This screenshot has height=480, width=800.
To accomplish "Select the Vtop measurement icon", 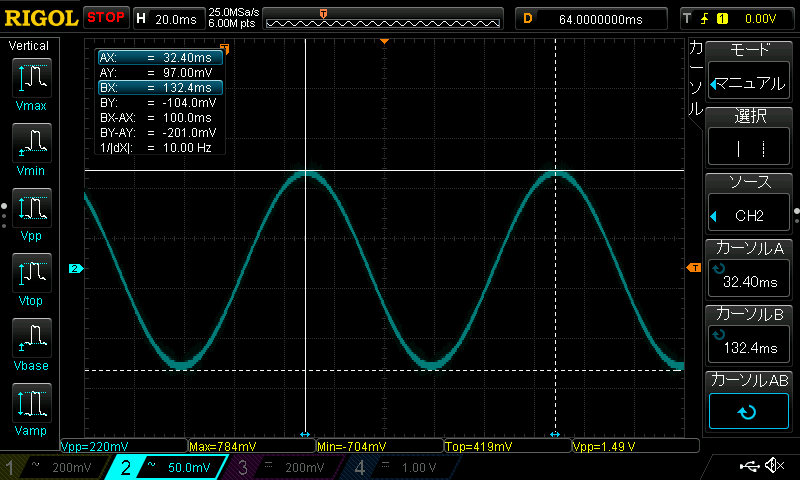I will tap(32, 273).
